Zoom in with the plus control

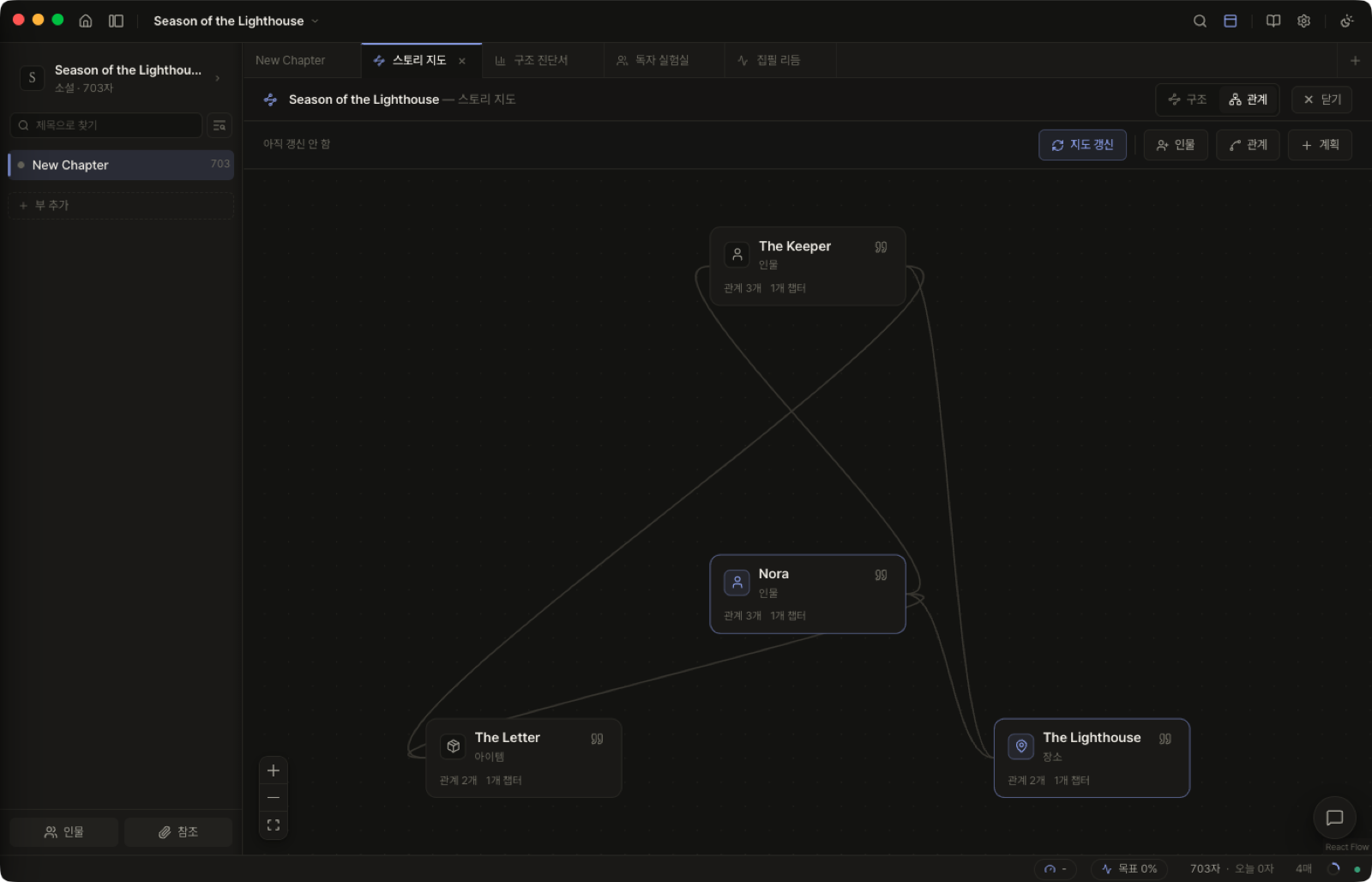(274, 770)
